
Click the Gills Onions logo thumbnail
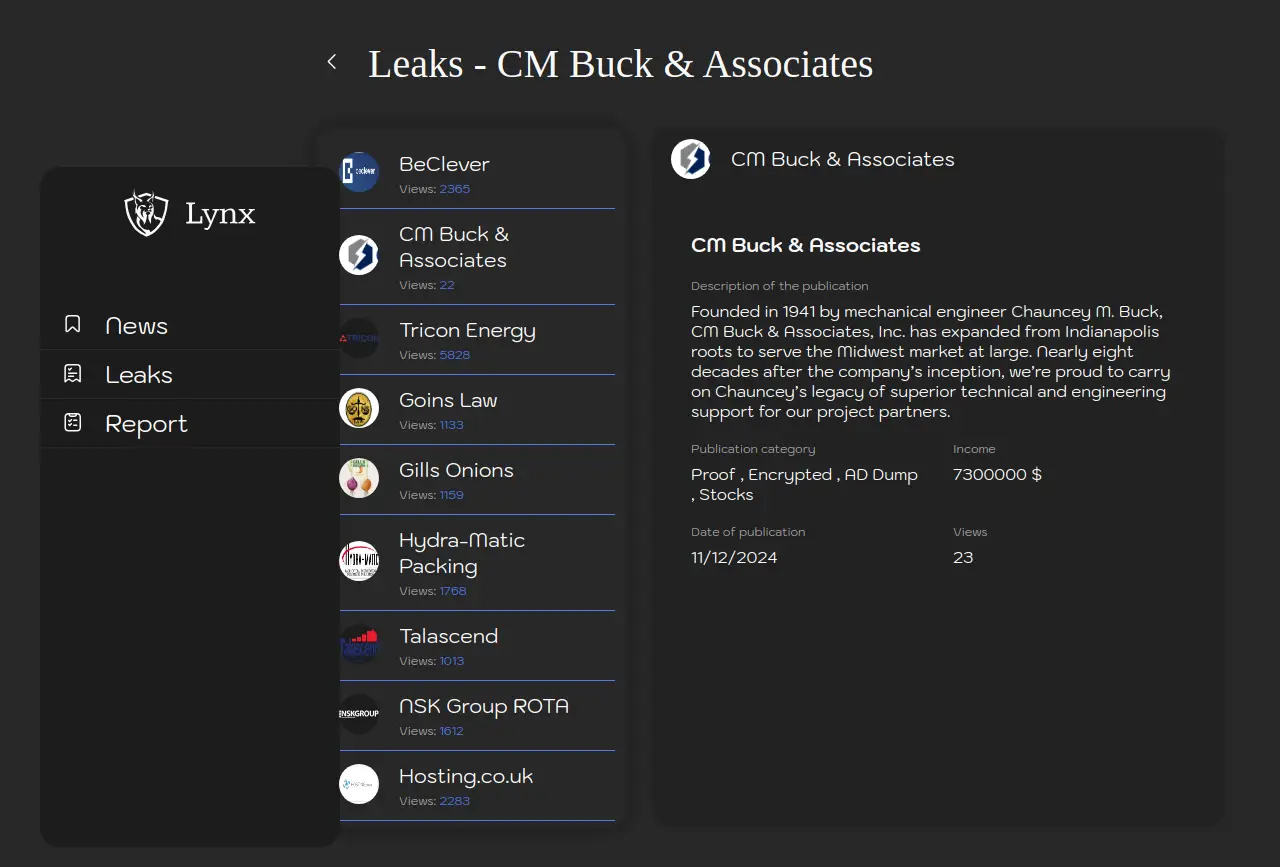[359, 478]
